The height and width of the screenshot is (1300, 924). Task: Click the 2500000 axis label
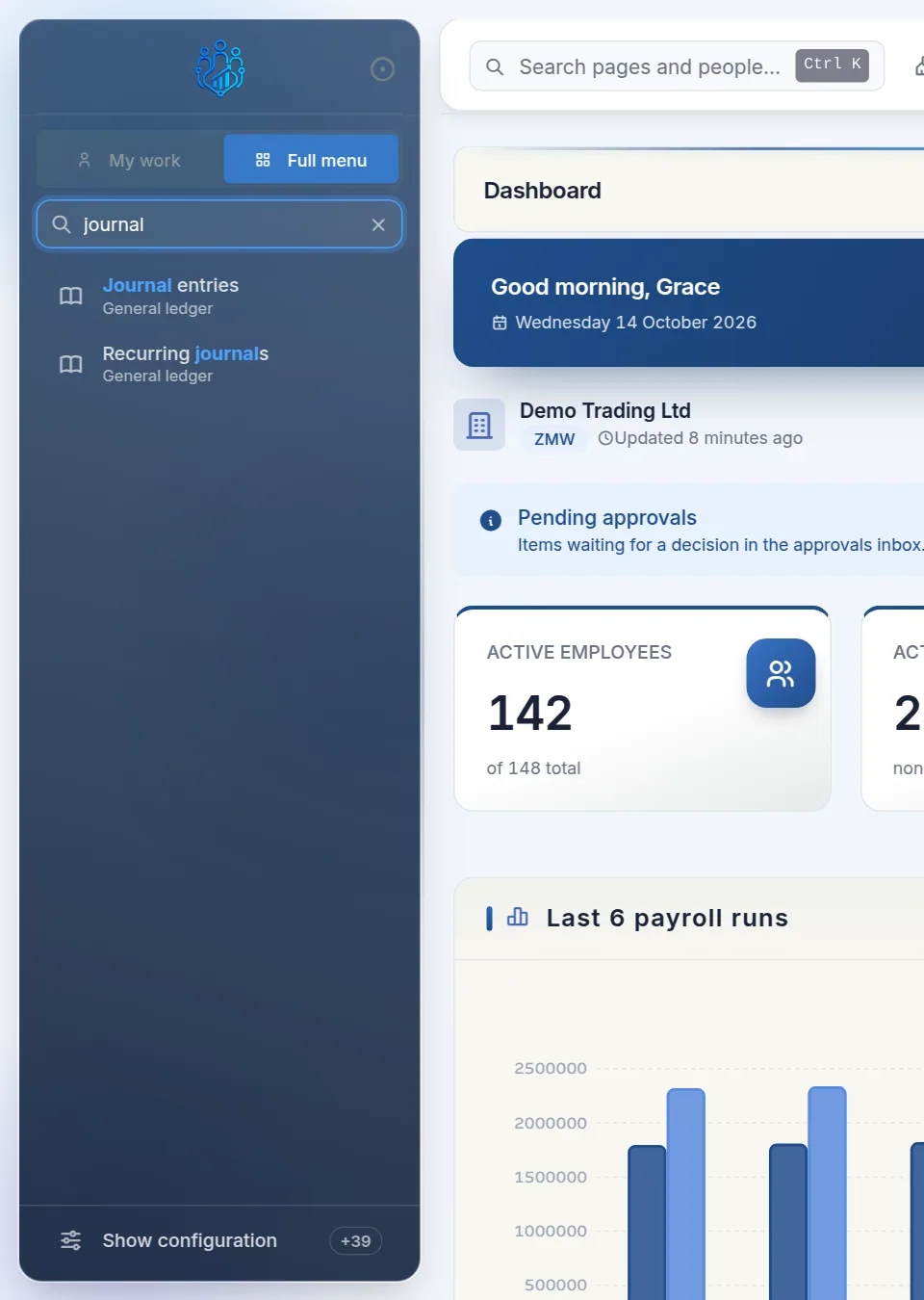click(x=551, y=1068)
